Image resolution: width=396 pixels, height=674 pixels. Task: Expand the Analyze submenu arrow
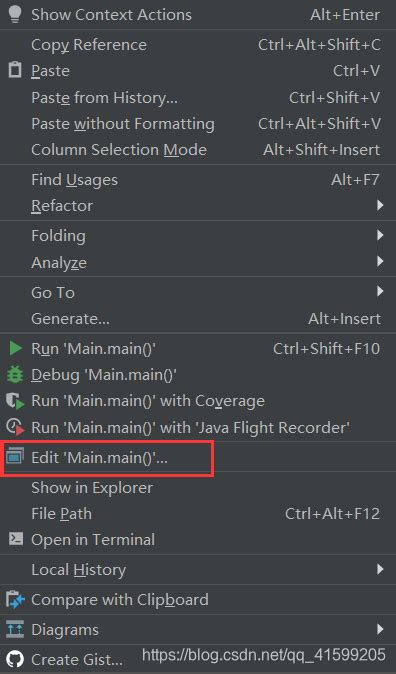(x=380, y=261)
